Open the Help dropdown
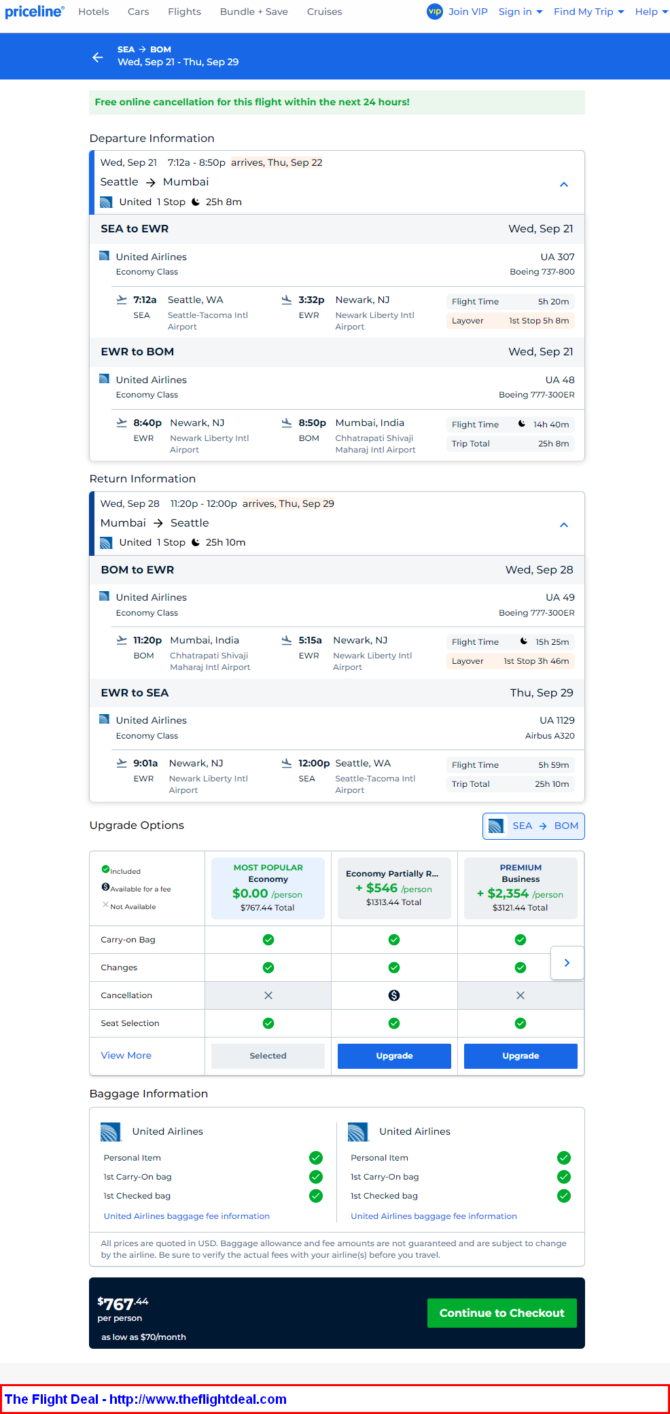 650,12
